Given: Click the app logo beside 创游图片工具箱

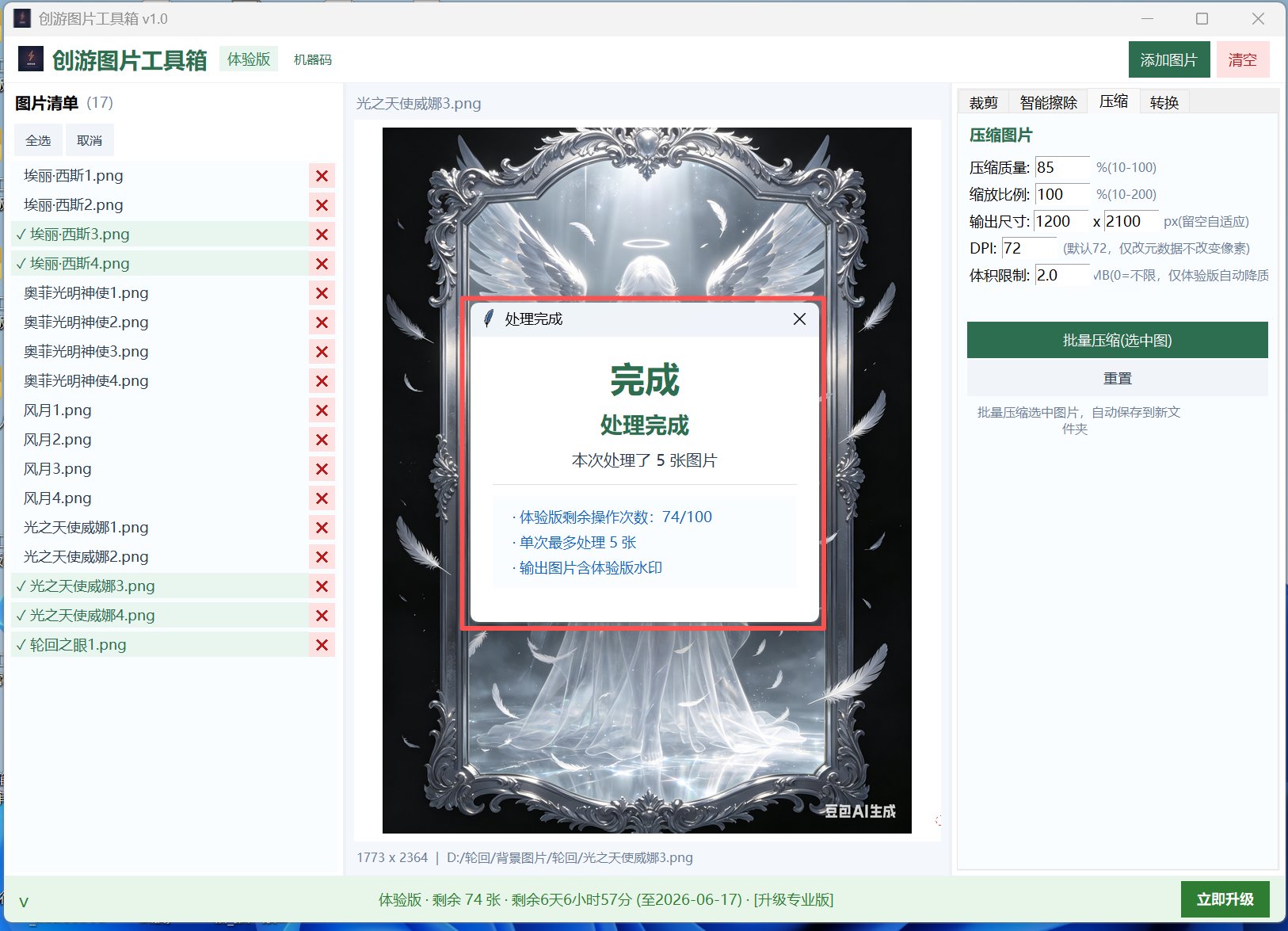Looking at the screenshot, I should pos(31,59).
